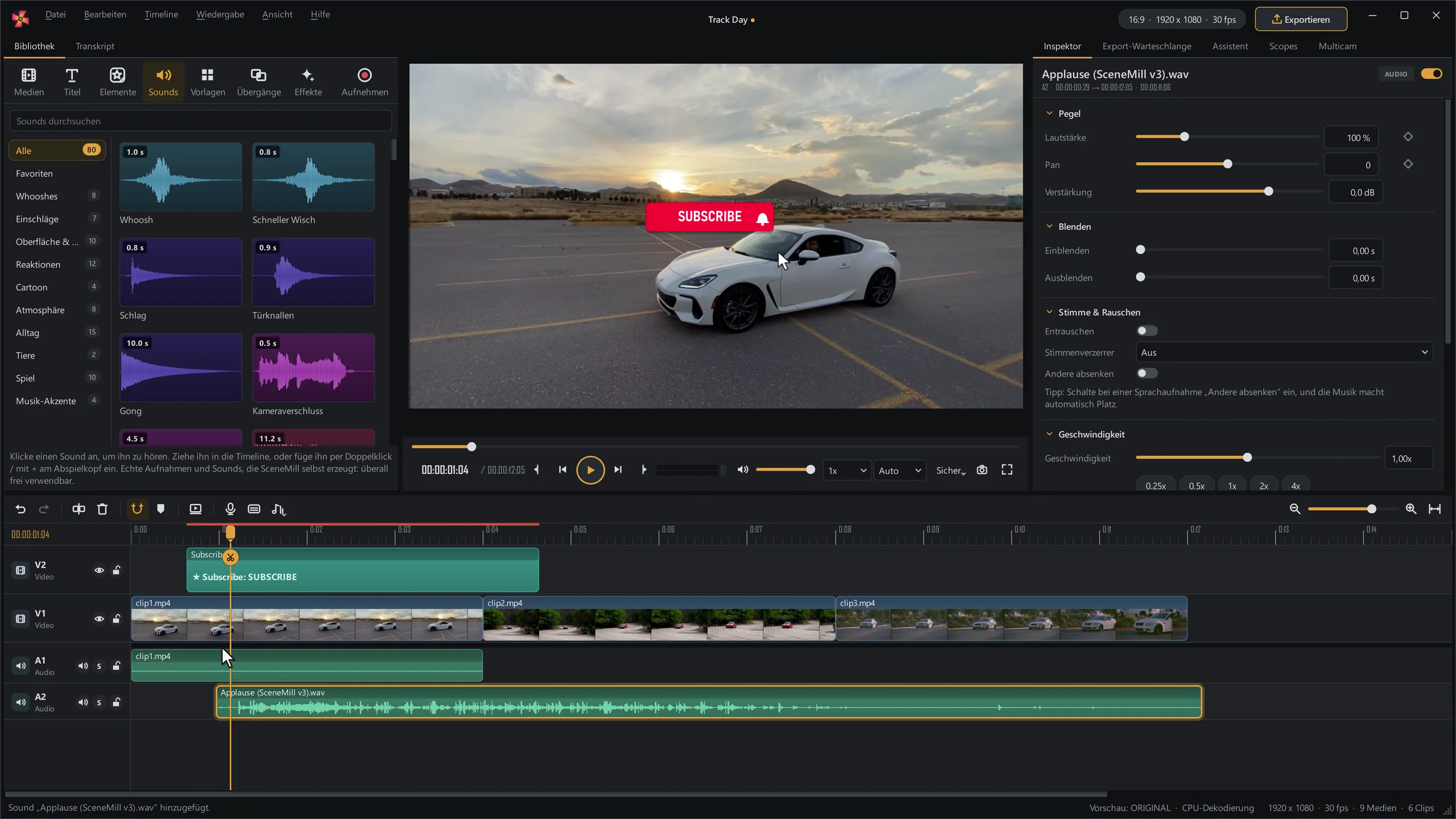Switch the preview to fullscreen
Viewport: 1456px width, 819px height.
click(1007, 470)
